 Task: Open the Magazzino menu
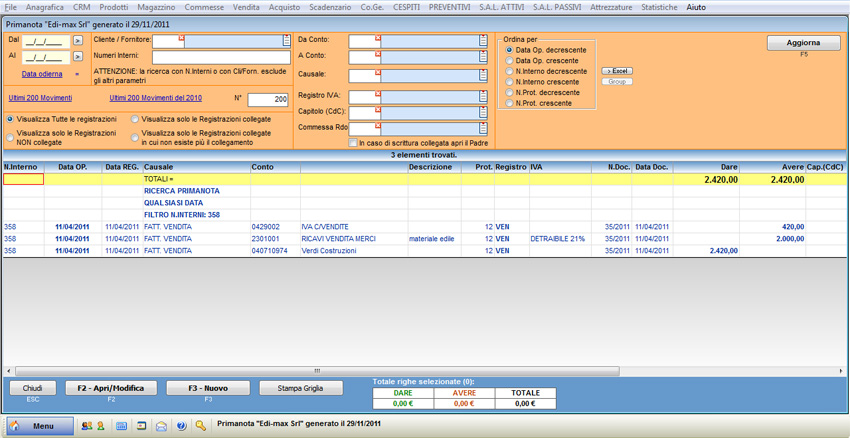pyautogui.click(x=156, y=7)
